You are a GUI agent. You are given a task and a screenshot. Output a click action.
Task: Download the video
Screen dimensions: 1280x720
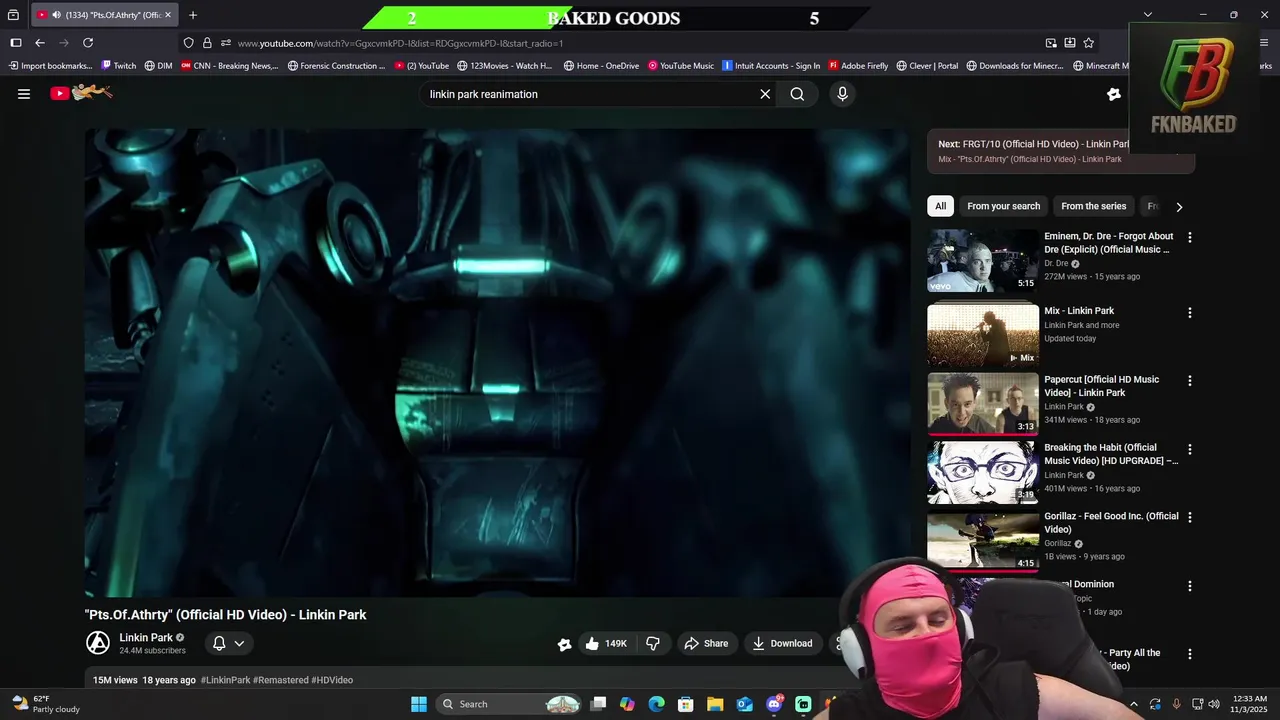coord(782,643)
